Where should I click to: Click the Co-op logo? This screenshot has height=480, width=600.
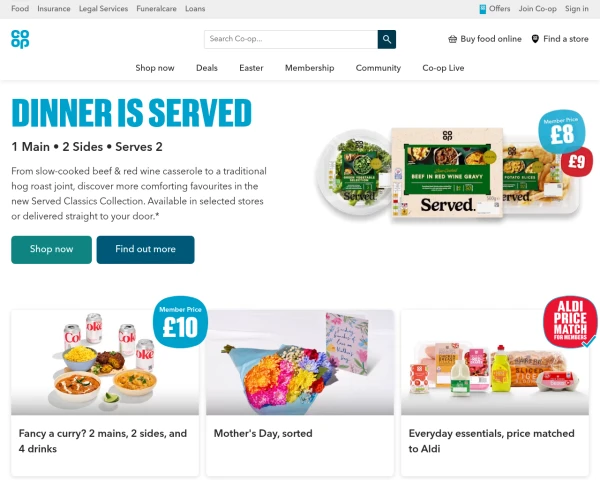coord(20,39)
